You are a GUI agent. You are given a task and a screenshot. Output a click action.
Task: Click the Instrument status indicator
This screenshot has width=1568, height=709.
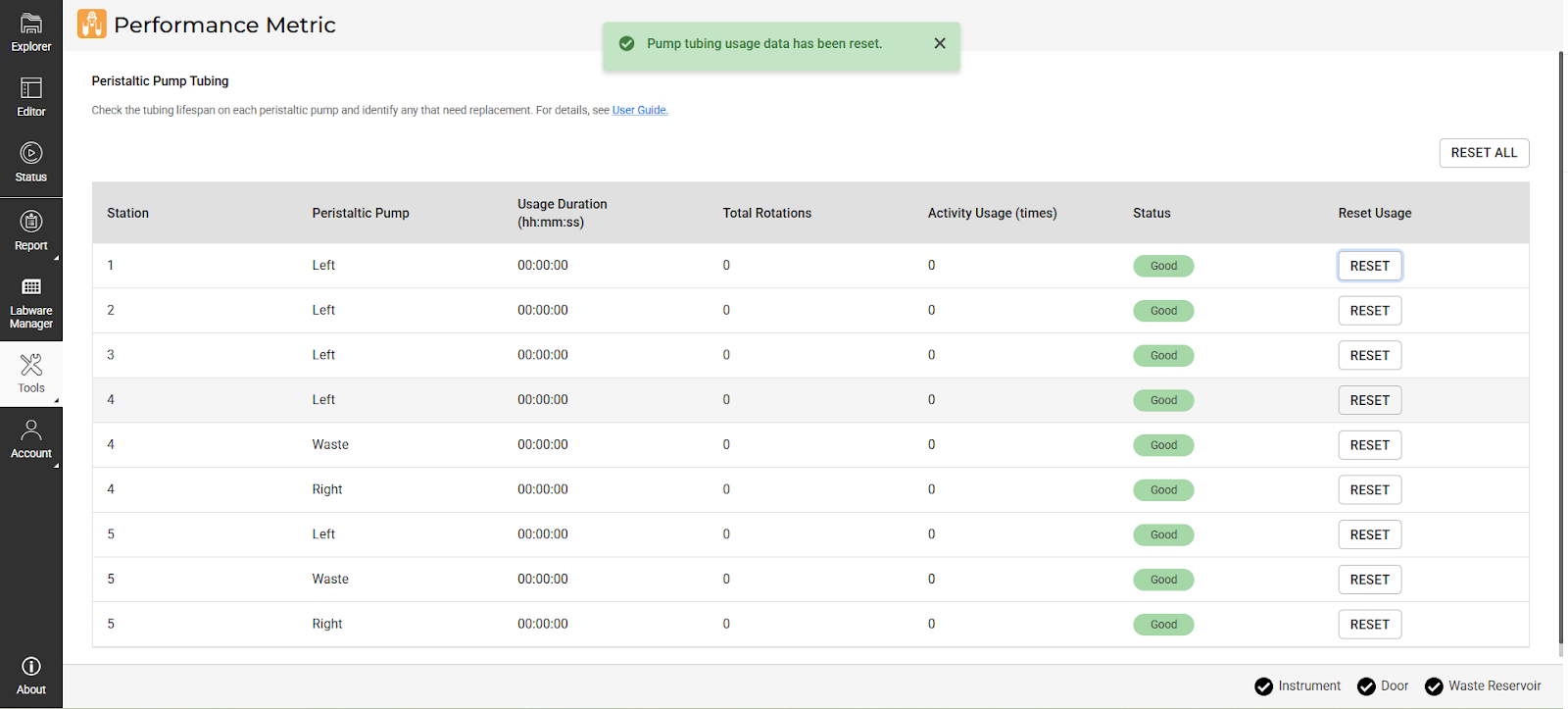tap(1298, 686)
